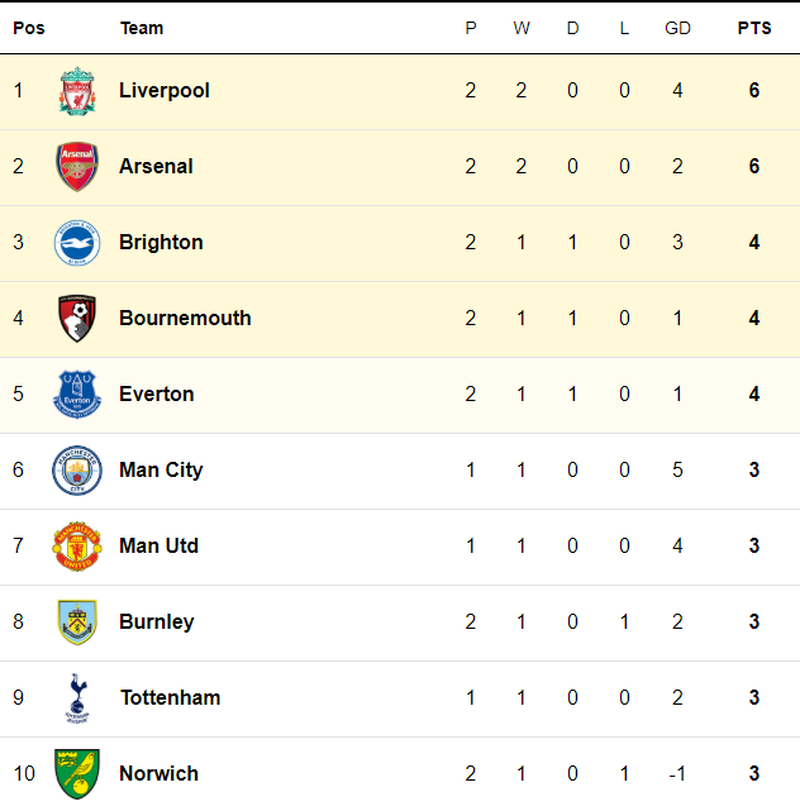
Task: Click the Burnley club badge
Action: pyautogui.click(x=77, y=622)
